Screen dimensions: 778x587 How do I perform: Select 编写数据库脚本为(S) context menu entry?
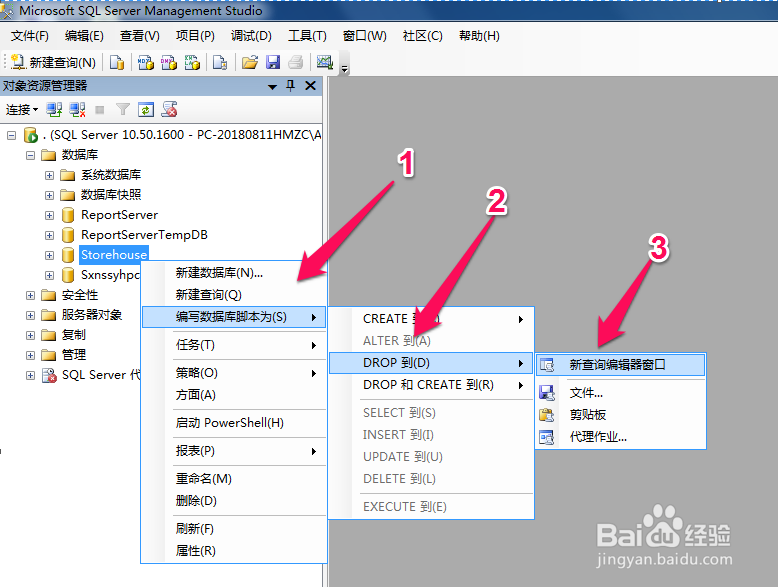point(234,317)
